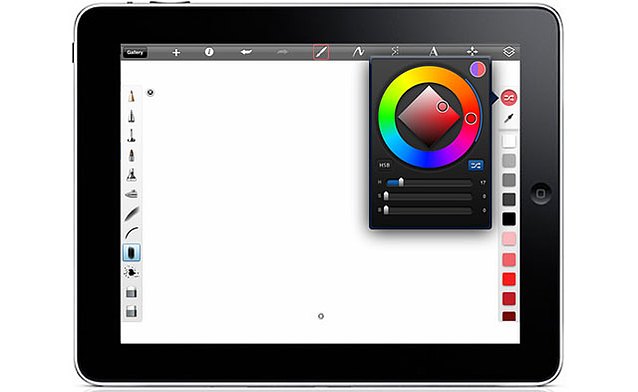
Task: Toggle the HSB color mode button
Action: click(x=384, y=165)
